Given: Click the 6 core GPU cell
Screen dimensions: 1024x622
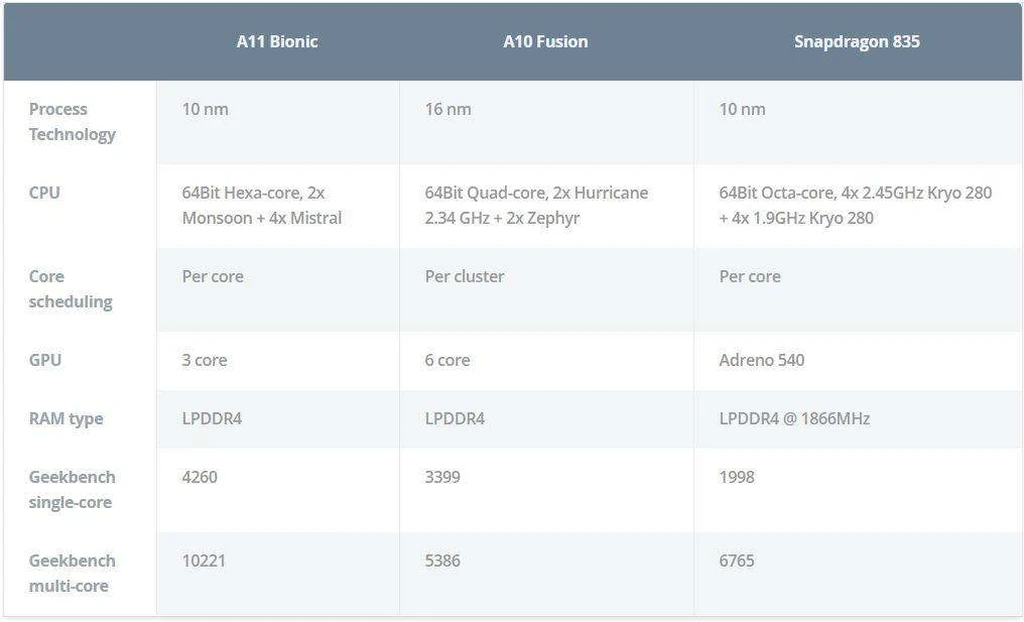Looking at the screenshot, I should tap(447, 360).
